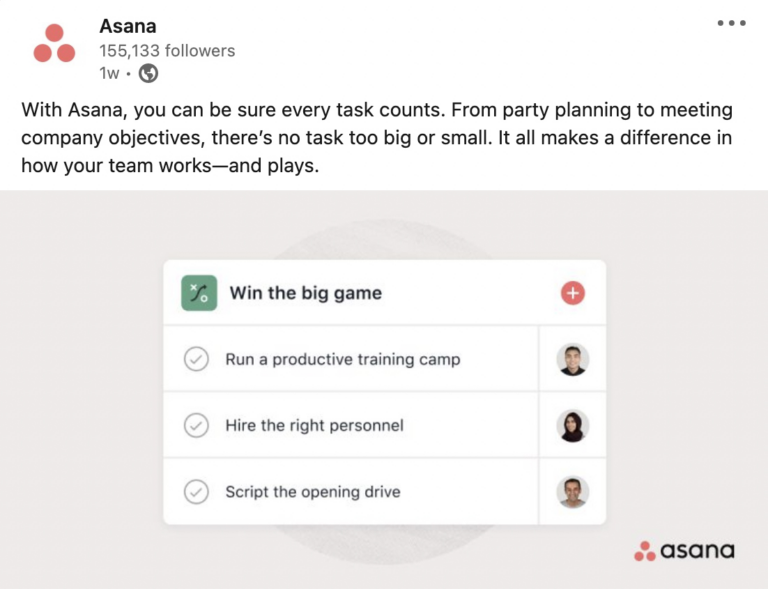Click the green Win the big game project icon
This screenshot has height=589, width=768.
click(199, 293)
